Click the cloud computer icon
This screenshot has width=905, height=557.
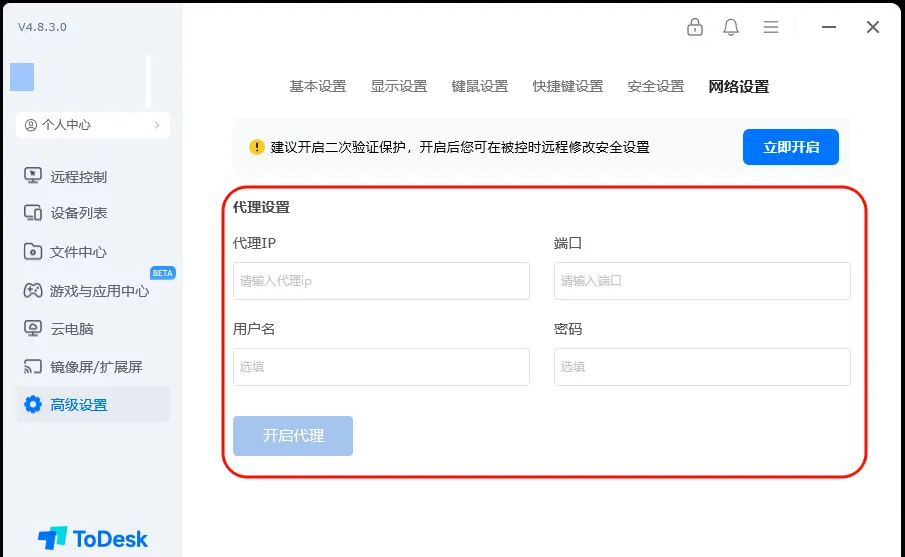[33, 328]
